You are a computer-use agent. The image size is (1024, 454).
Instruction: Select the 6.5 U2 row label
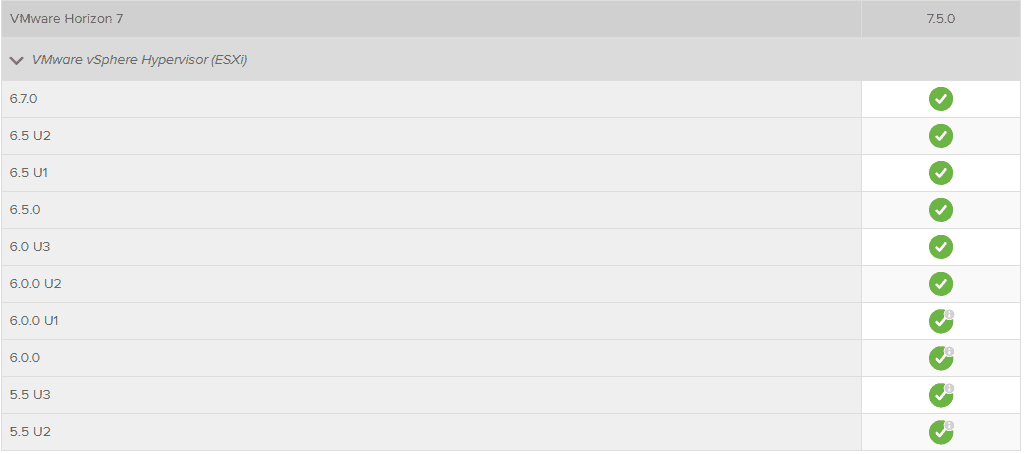29,136
